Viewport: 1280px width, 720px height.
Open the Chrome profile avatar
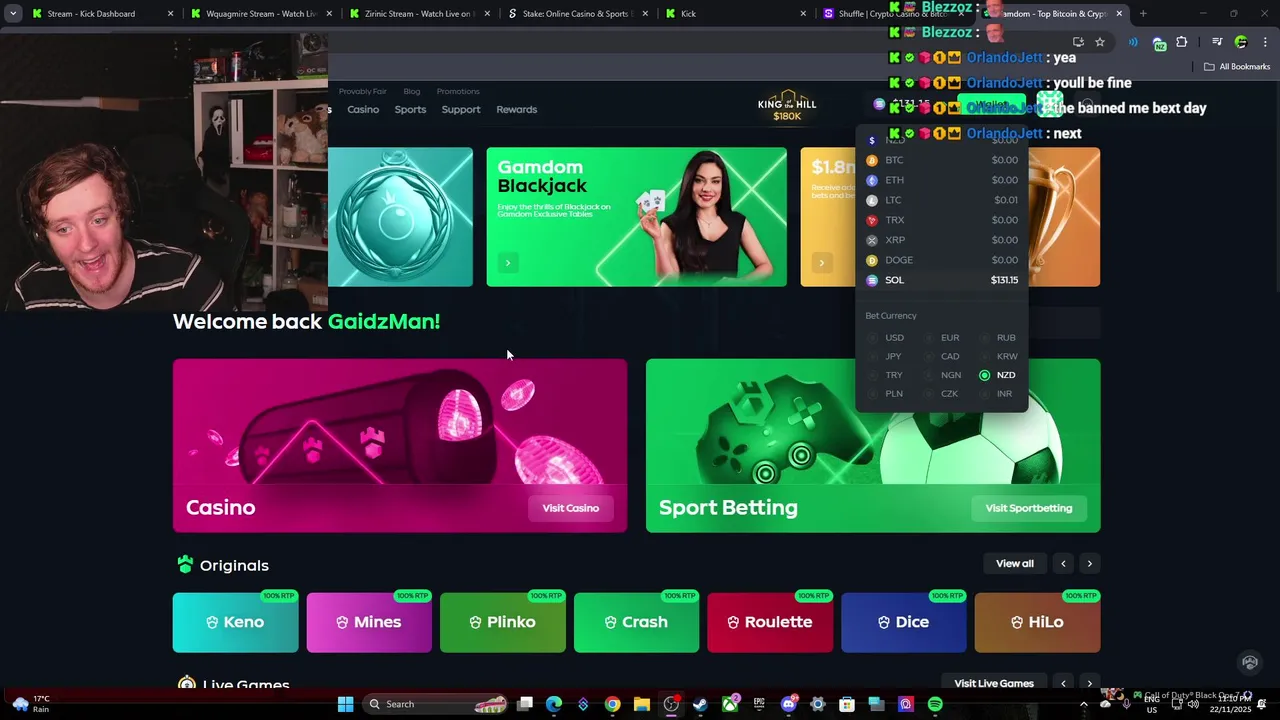tap(1241, 42)
